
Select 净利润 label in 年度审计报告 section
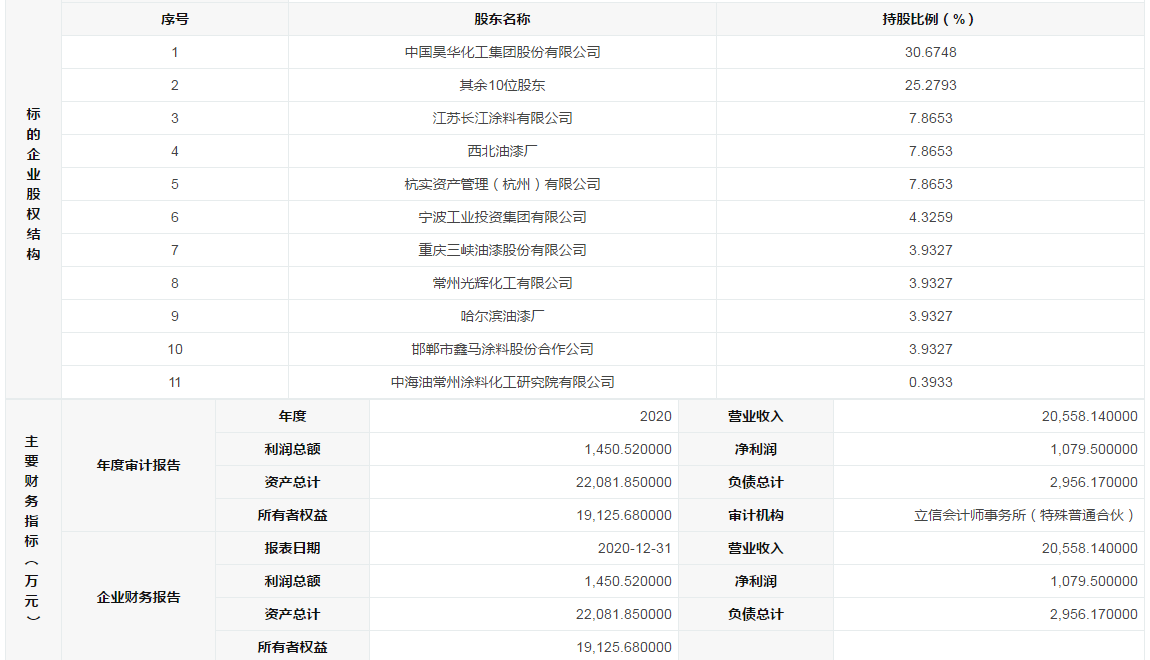(755, 449)
